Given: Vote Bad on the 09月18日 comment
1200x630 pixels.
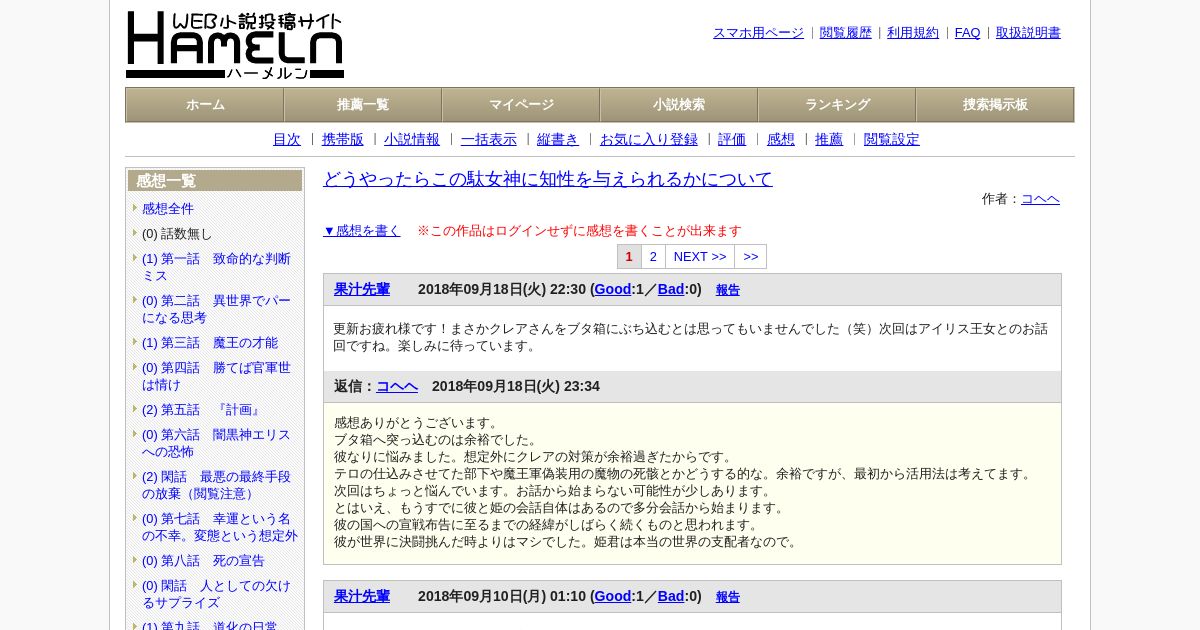Looking at the screenshot, I should pos(671,290).
